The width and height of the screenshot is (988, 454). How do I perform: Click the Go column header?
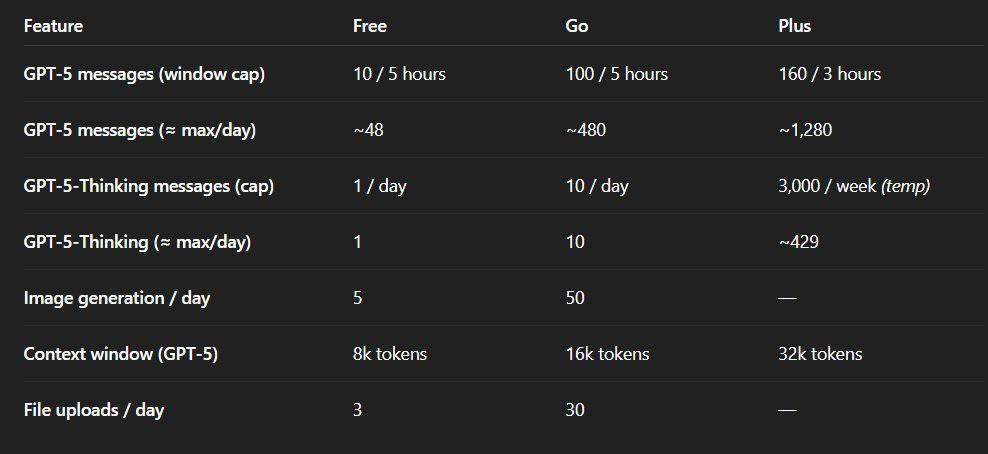coord(576,26)
